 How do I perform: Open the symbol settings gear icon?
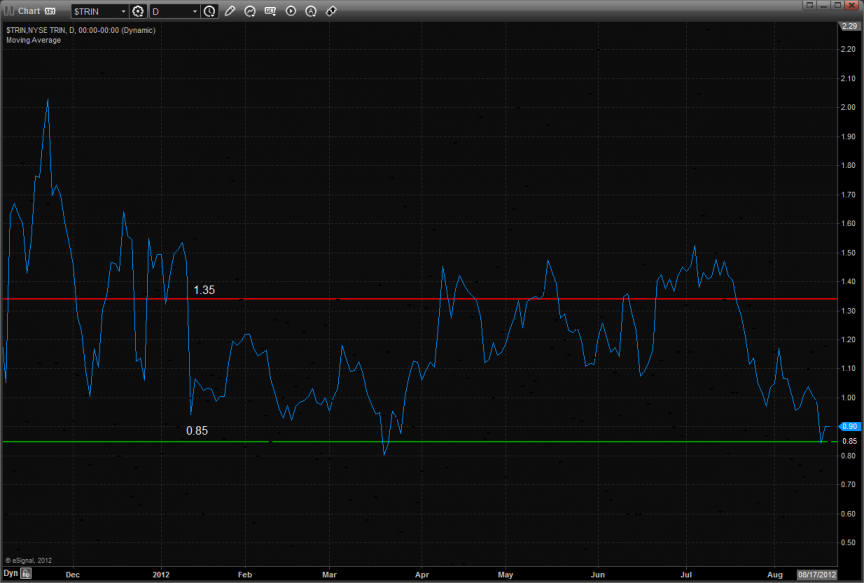tap(138, 11)
